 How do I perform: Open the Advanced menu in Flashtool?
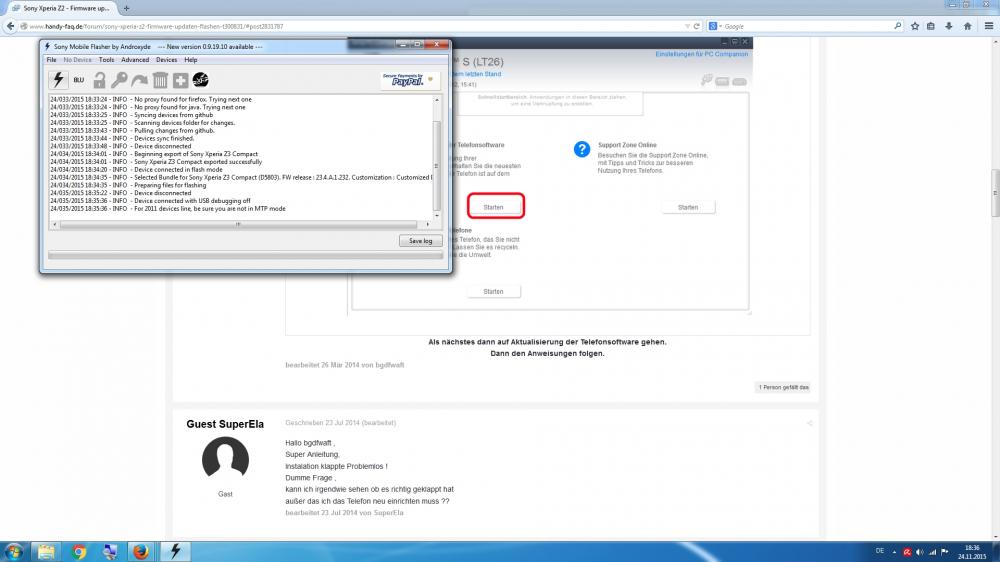[x=135, y=60]
